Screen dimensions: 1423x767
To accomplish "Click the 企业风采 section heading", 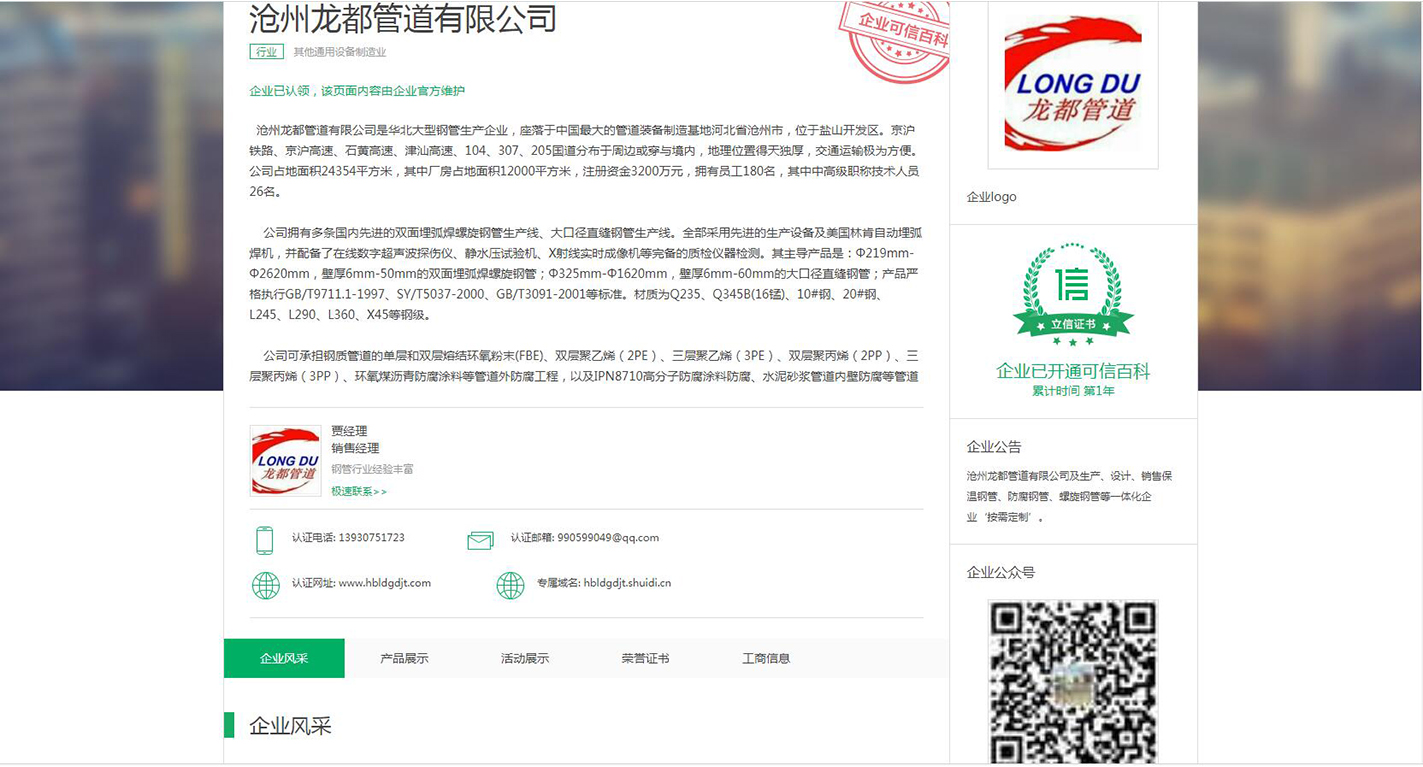I will point(290,726).
